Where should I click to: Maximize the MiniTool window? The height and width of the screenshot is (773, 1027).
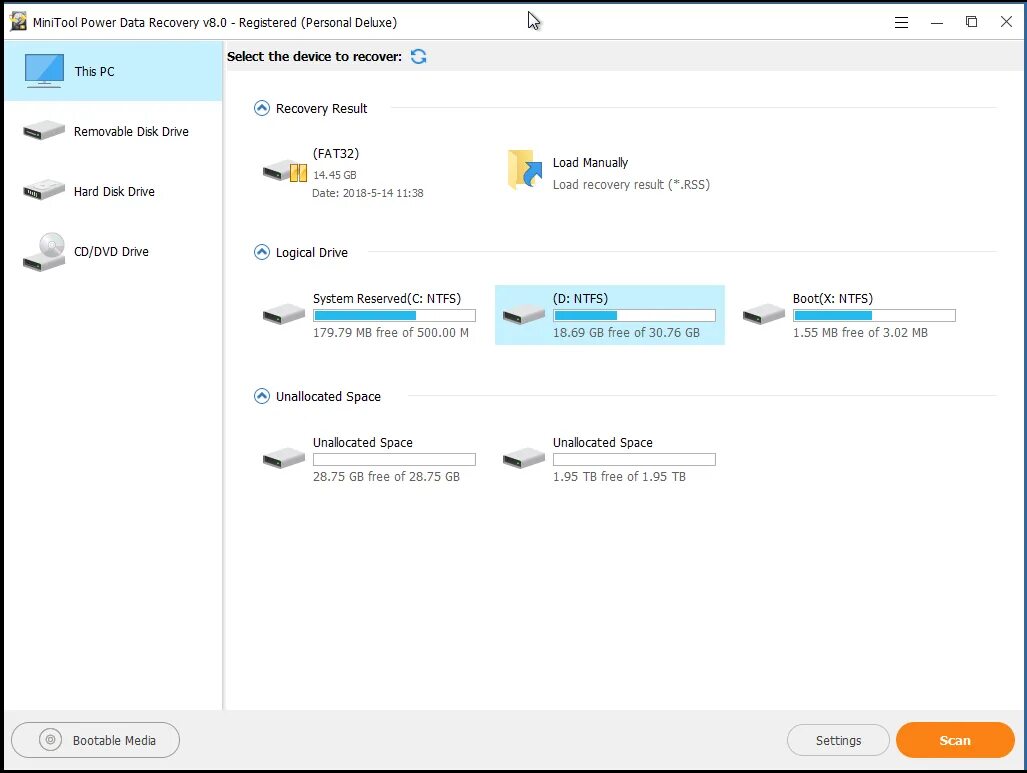[971, 22]
